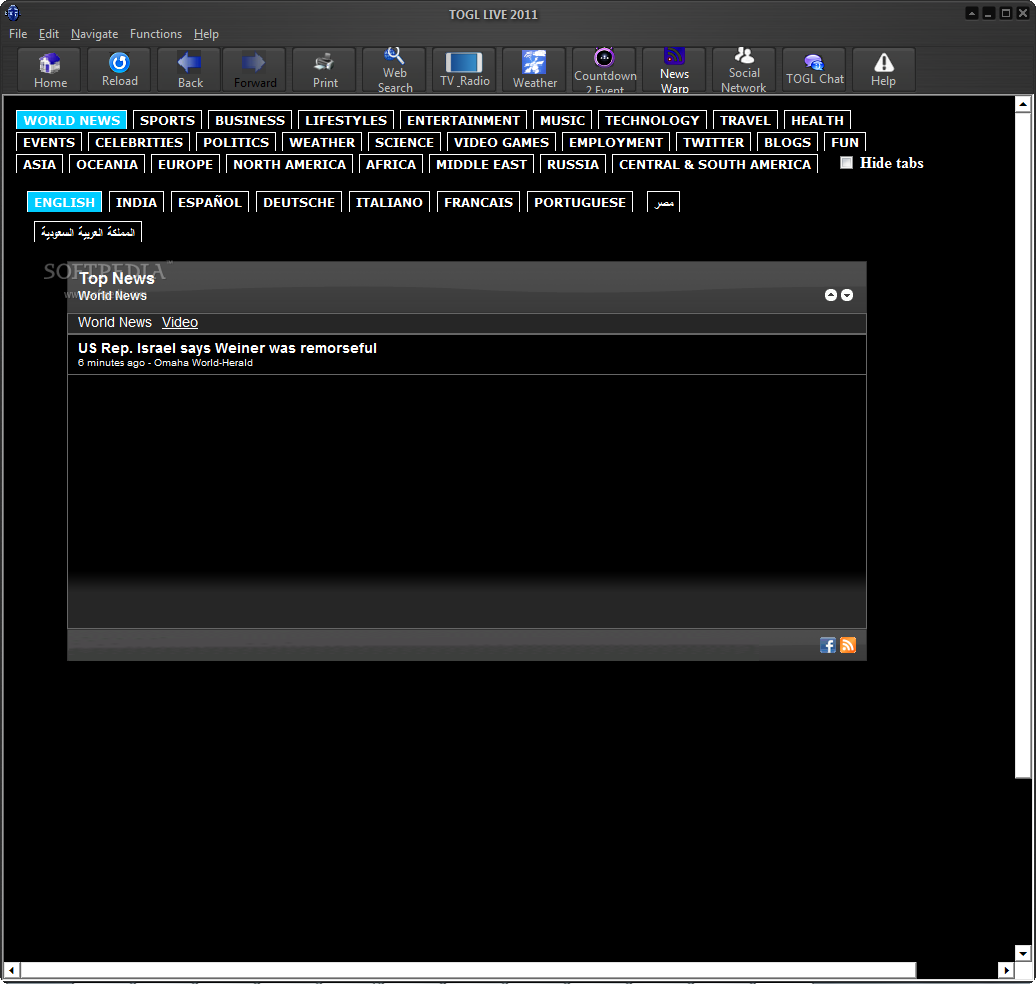Open the TWITTER tab
Image resolution: width=1036 pixels, height=984 pixels.
714,142
